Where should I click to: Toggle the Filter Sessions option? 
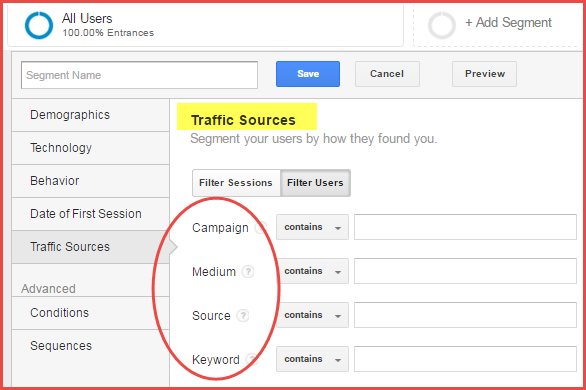coord(236,183)
